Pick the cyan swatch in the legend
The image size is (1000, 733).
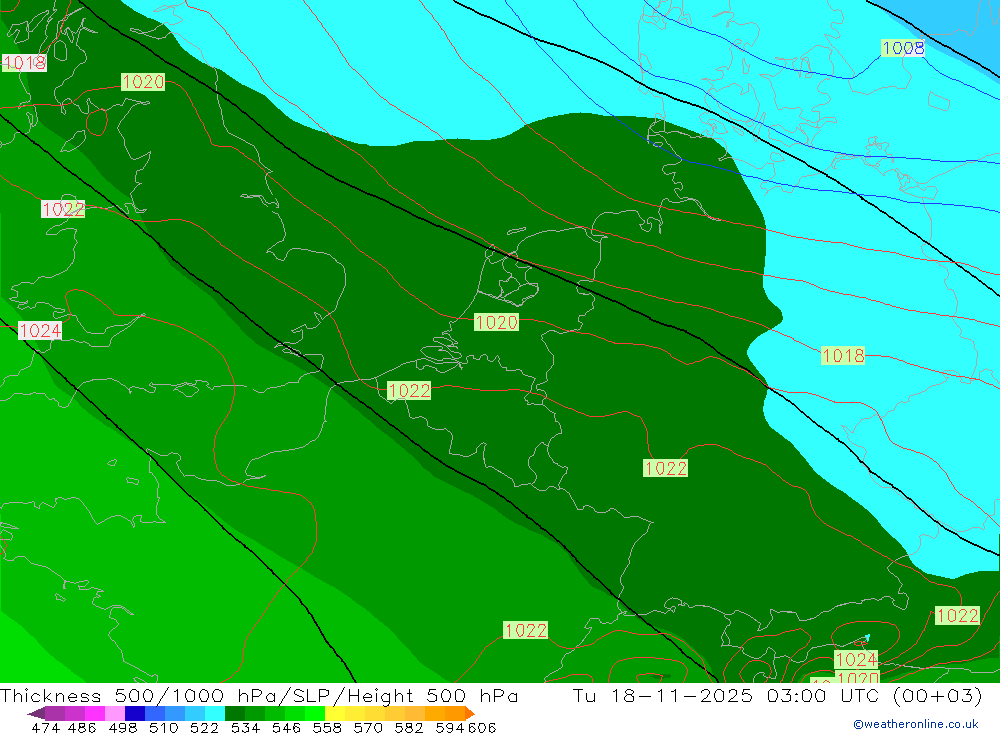215,713
